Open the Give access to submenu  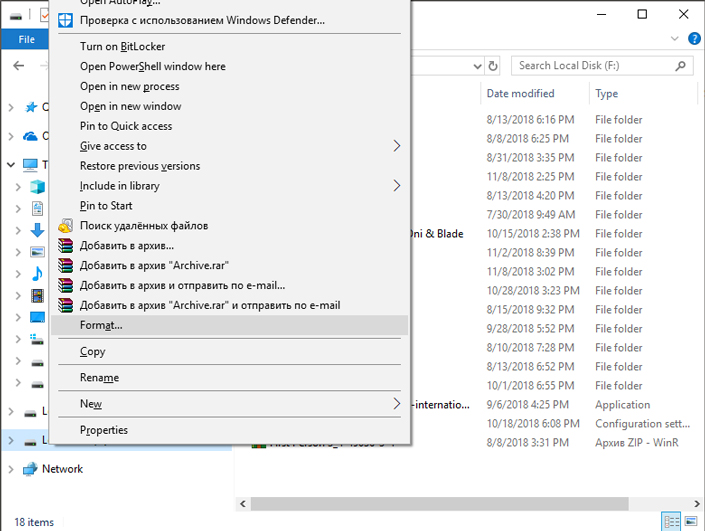tap(229, 146)
